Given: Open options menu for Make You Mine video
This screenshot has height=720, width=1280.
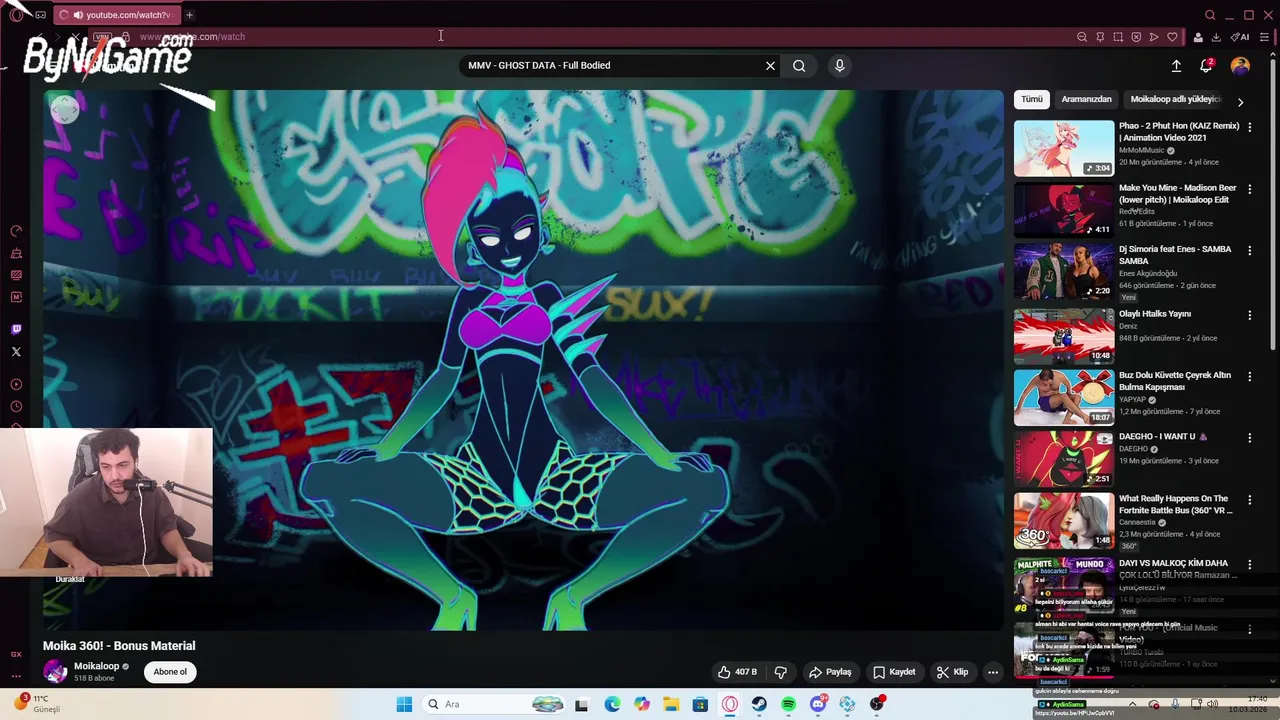Looking at the screenshot, I should (1249, 189).
